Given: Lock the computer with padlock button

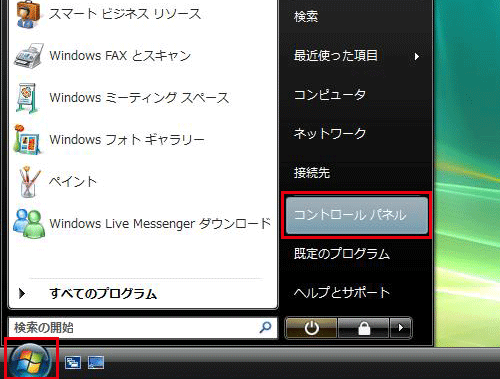Looking at the screenshot, I should coord(364,328).
